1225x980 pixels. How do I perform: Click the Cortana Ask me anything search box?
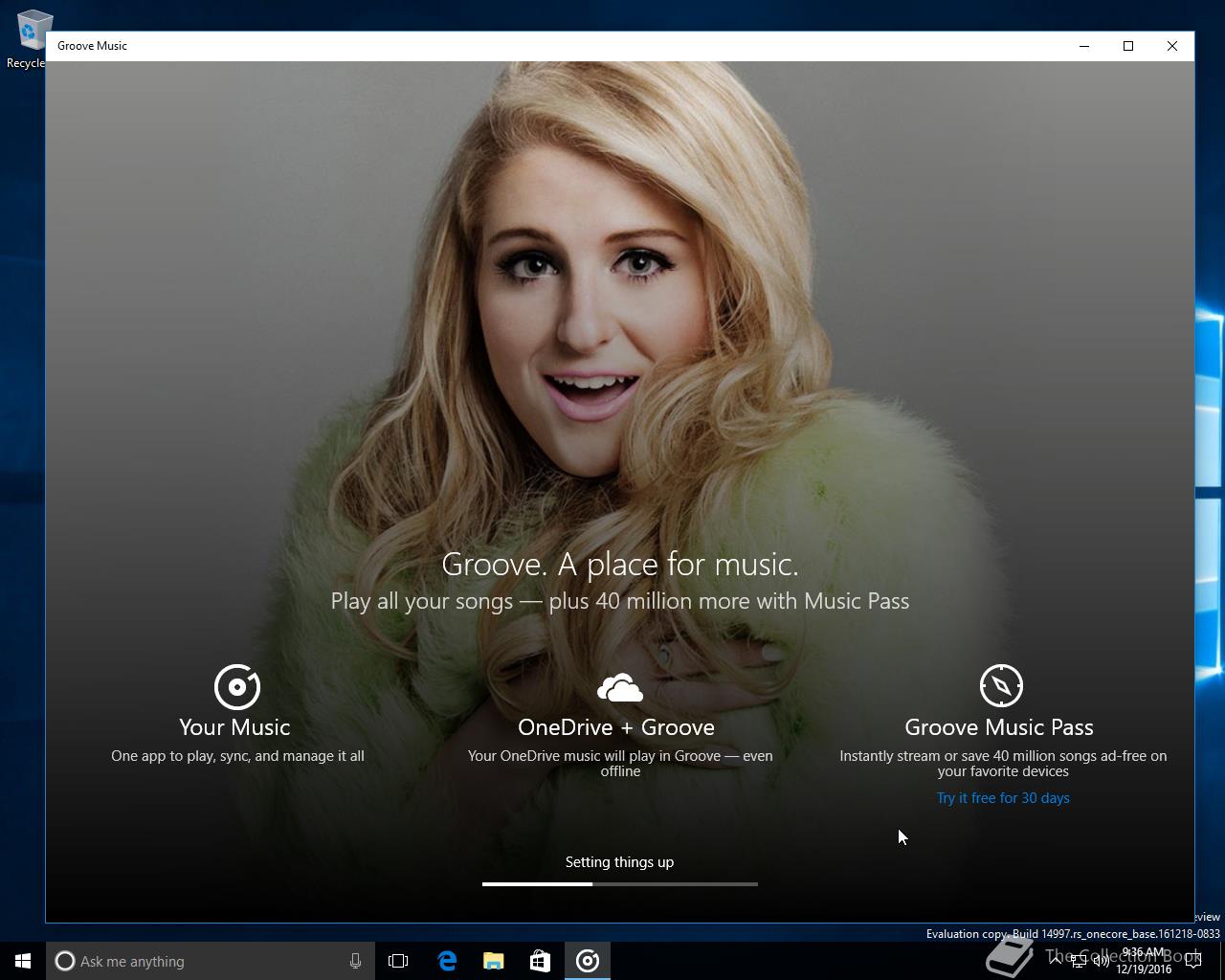211,961
